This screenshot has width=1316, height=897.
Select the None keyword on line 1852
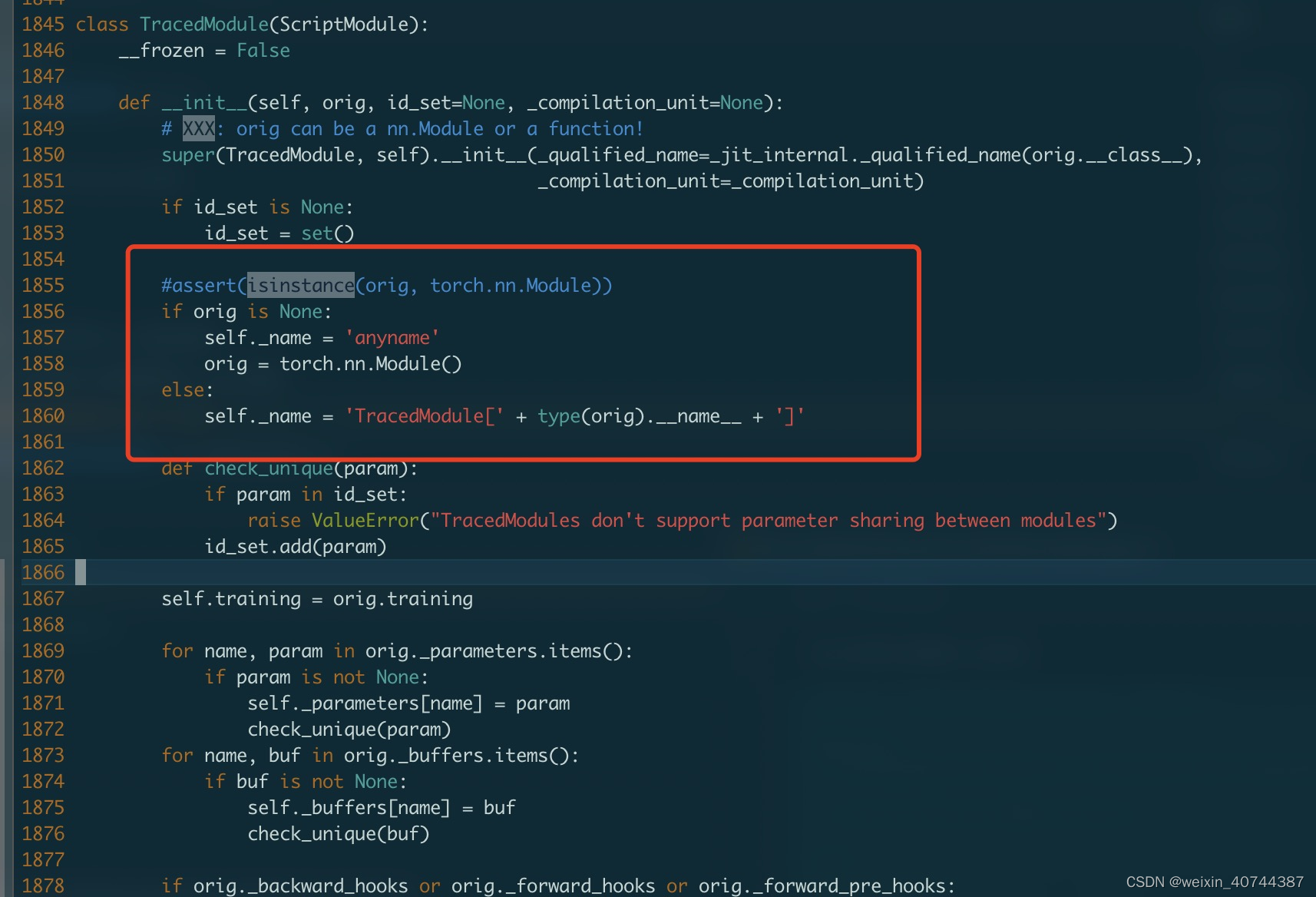[x=321, y=207]
